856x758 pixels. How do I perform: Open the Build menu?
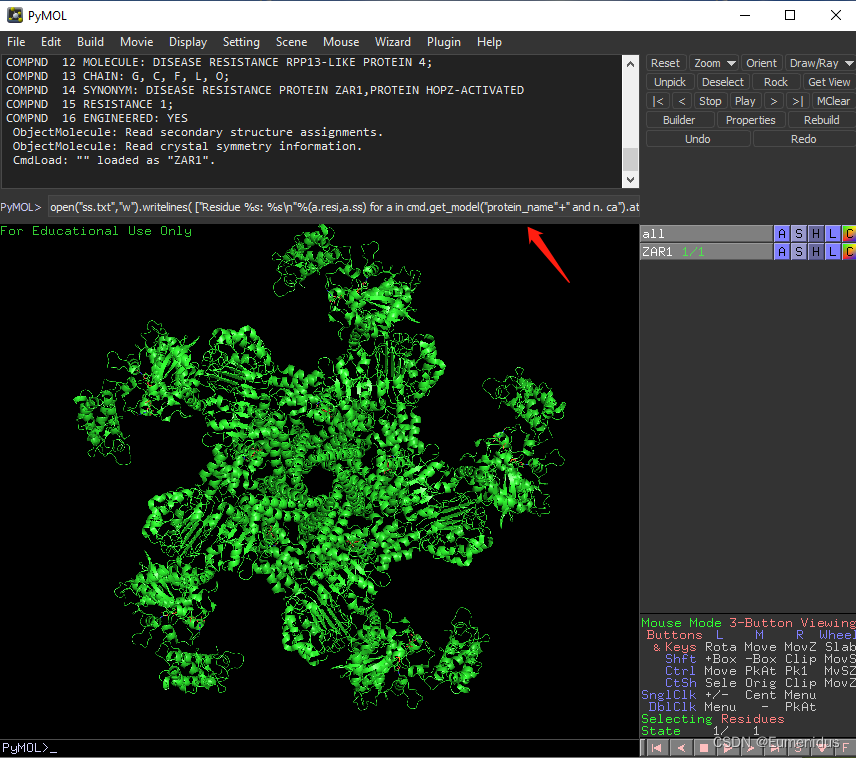(90, 42)
